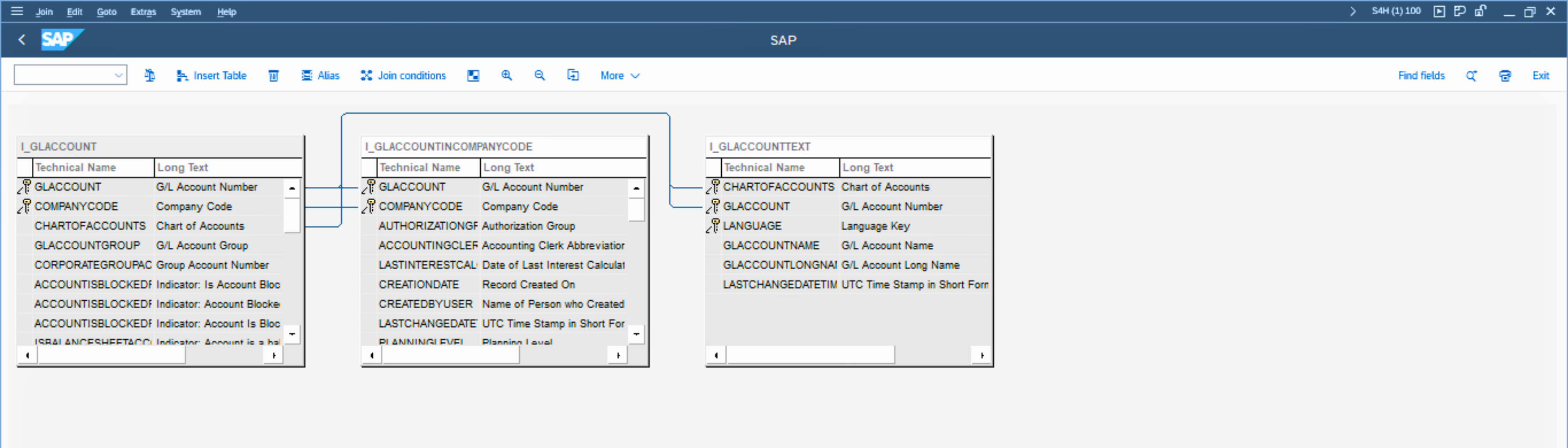Open the command field dropdown
Viewport: 1568px width, 448px height.
[119, 75]
